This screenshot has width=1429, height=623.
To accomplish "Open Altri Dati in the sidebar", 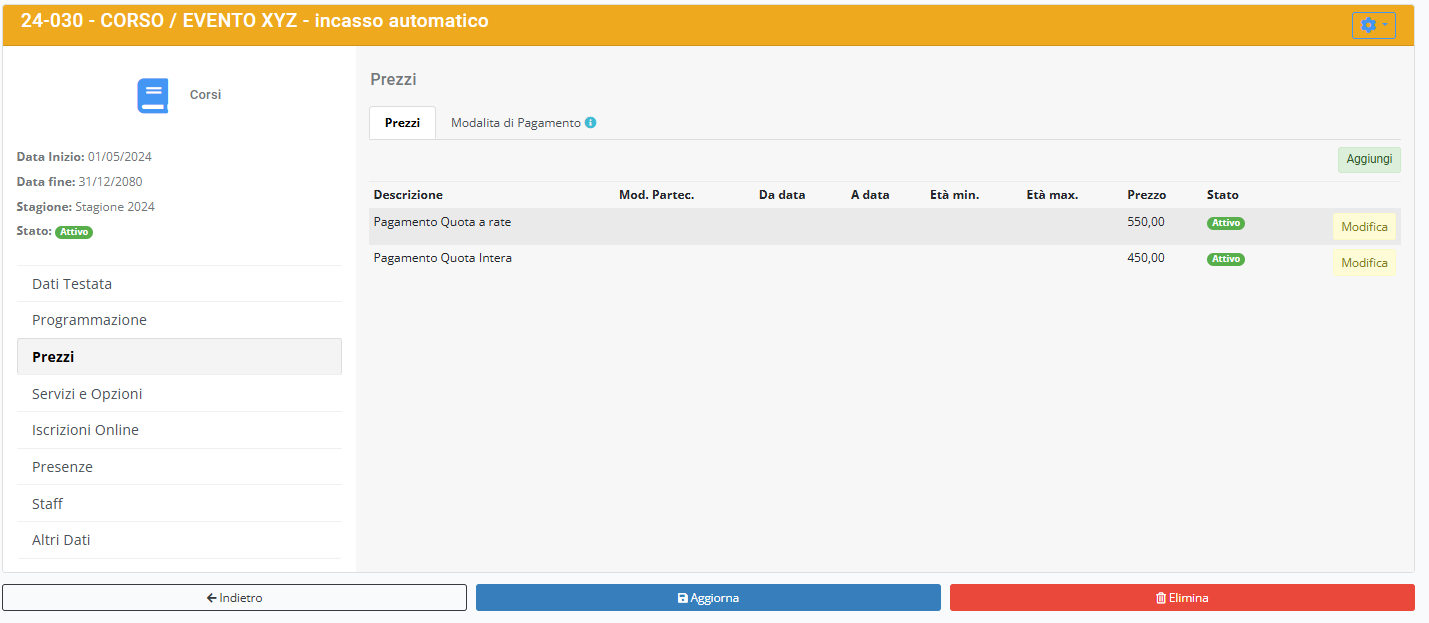I will 61,540.
